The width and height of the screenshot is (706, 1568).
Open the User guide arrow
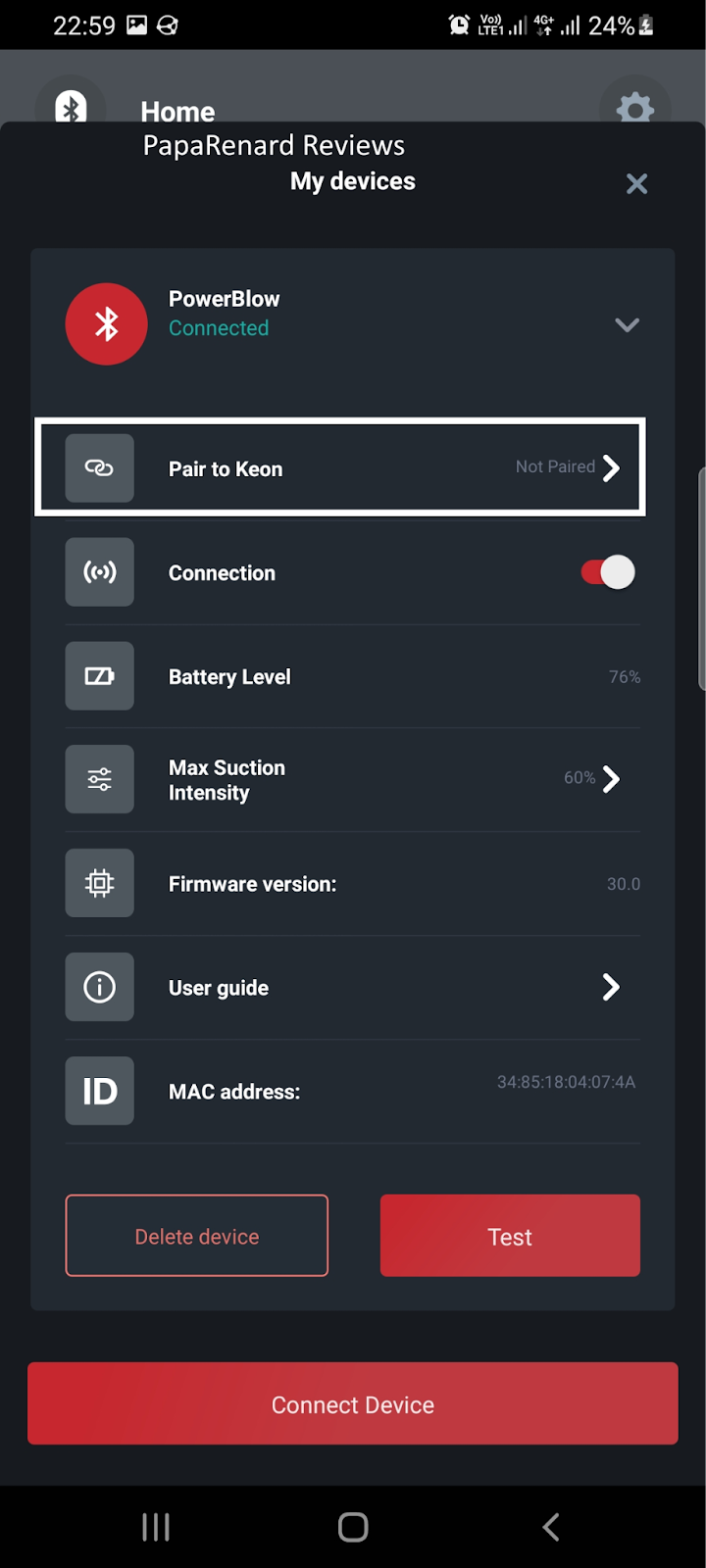(x=611, y=987)
